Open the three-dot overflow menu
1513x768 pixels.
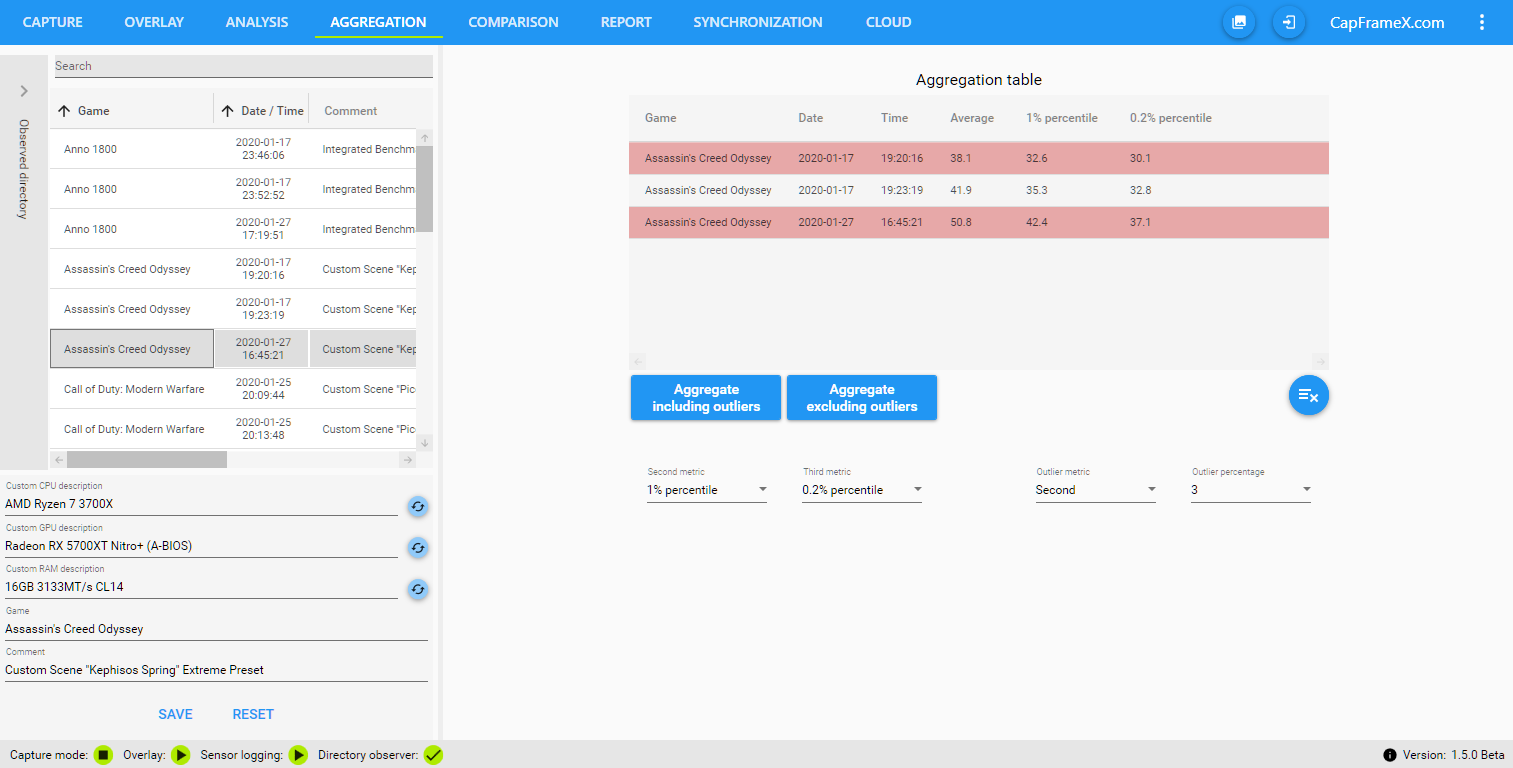1482,22
